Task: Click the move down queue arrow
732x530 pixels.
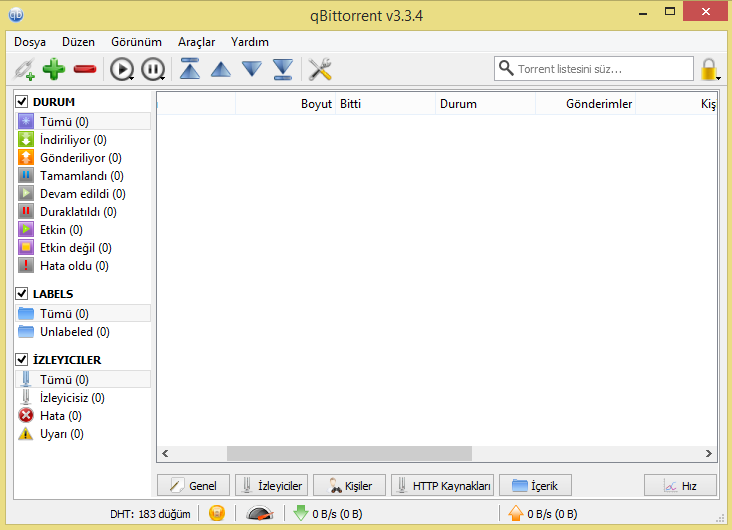Action: (x=252, y=69)
